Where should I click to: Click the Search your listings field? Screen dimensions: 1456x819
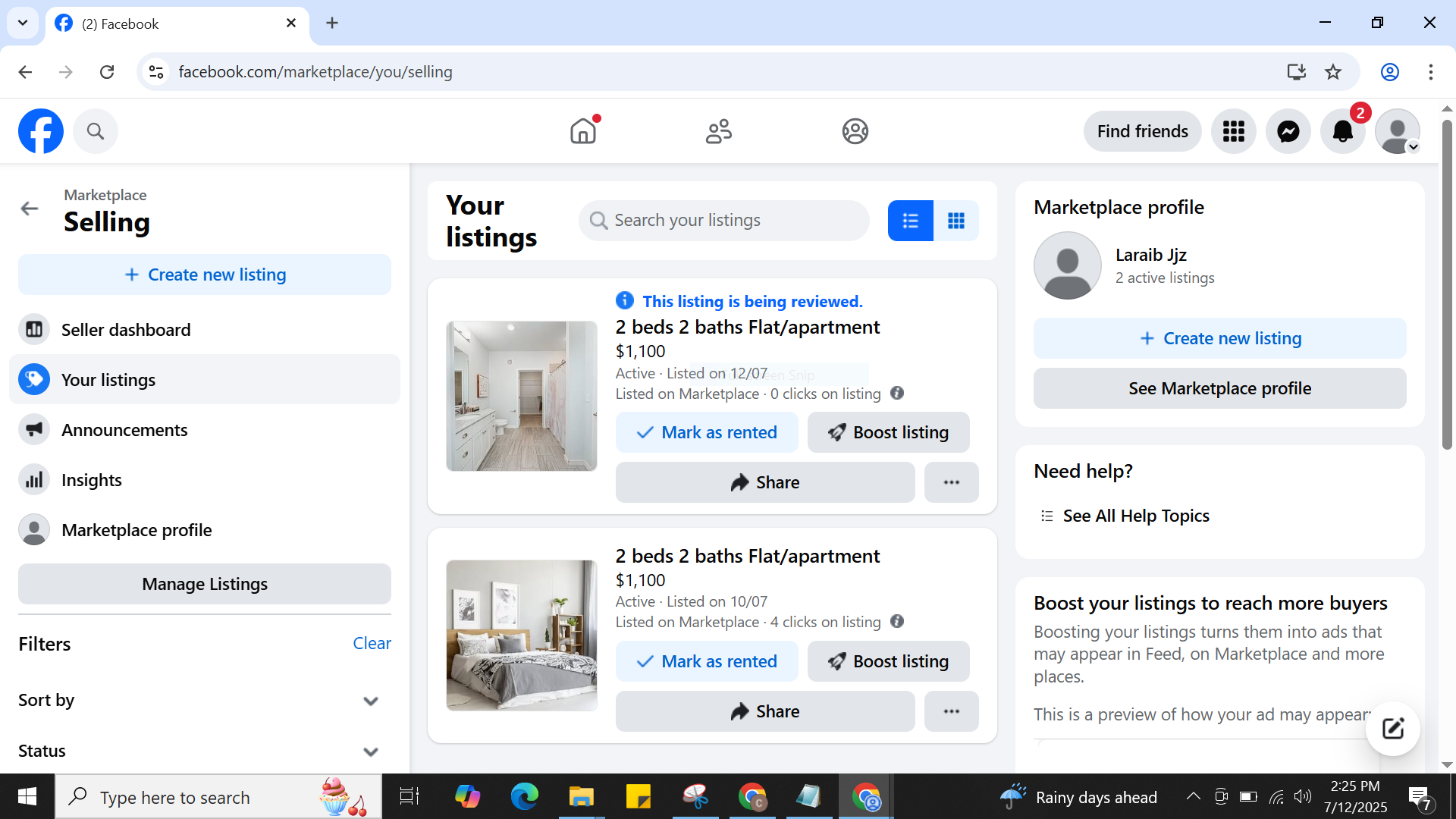click(724, 221)
